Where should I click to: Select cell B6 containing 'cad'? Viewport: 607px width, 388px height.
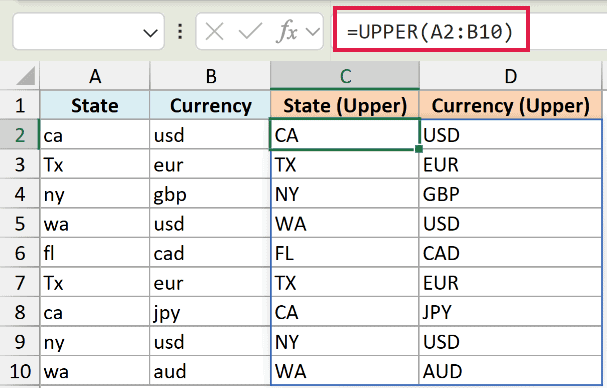click(210, 253)
